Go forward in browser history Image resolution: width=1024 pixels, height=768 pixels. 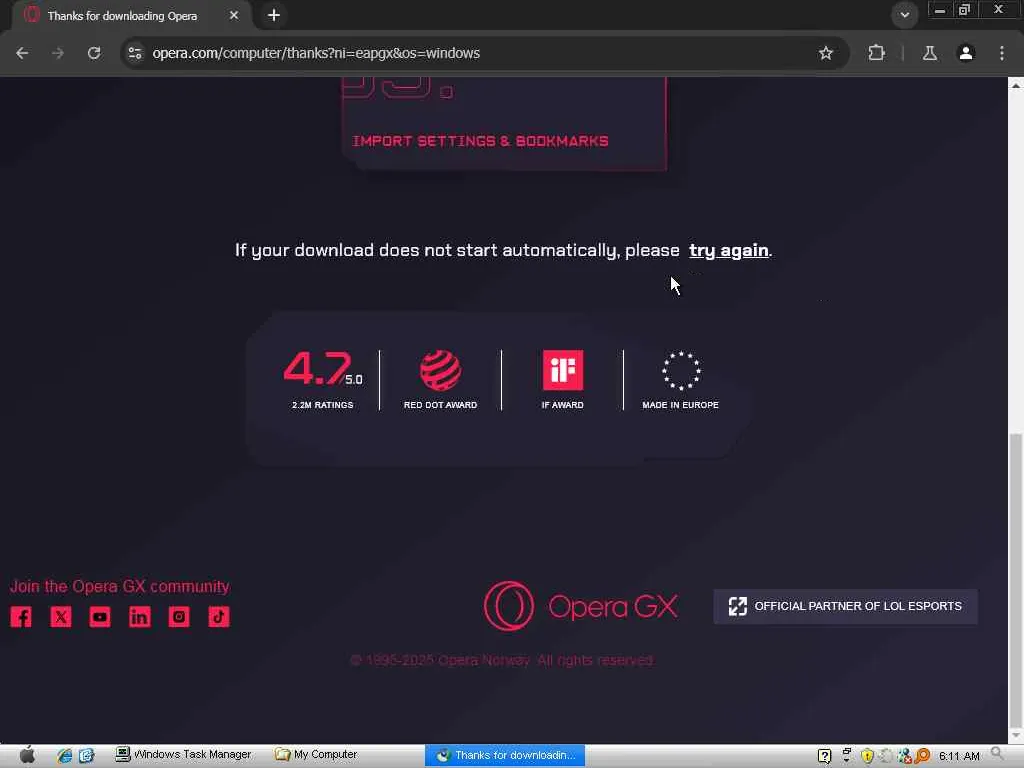(x=58, y=53)
